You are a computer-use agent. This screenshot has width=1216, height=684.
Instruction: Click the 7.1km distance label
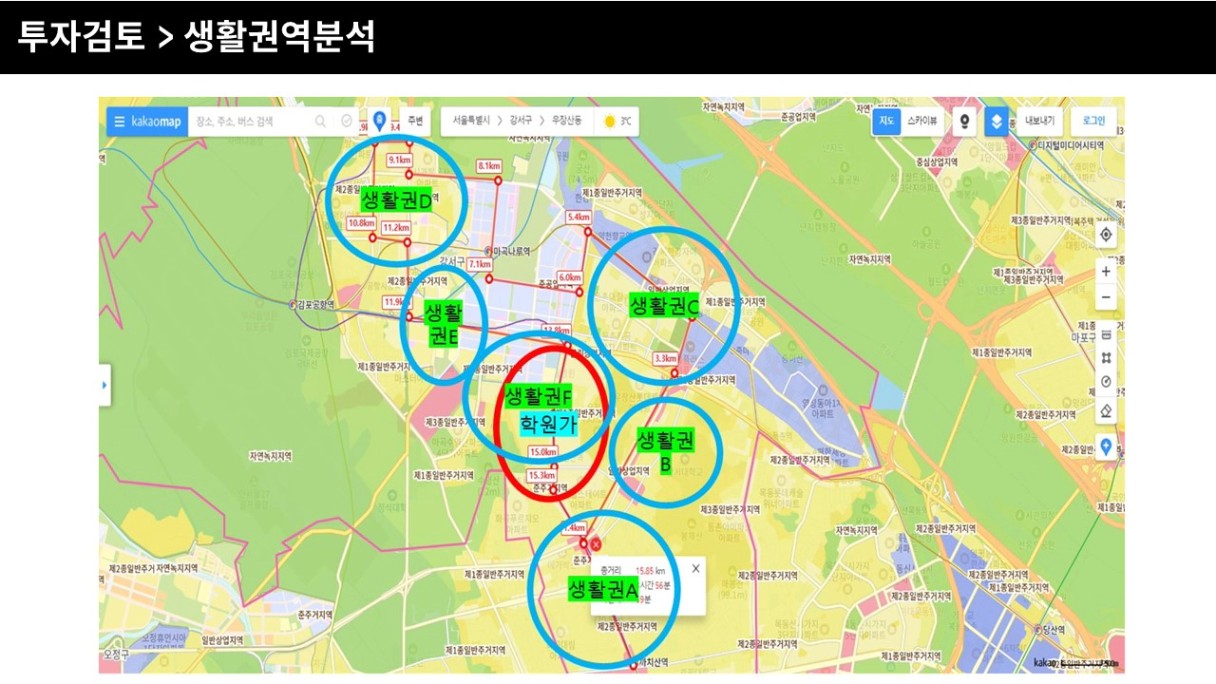(x=480, y=264)
